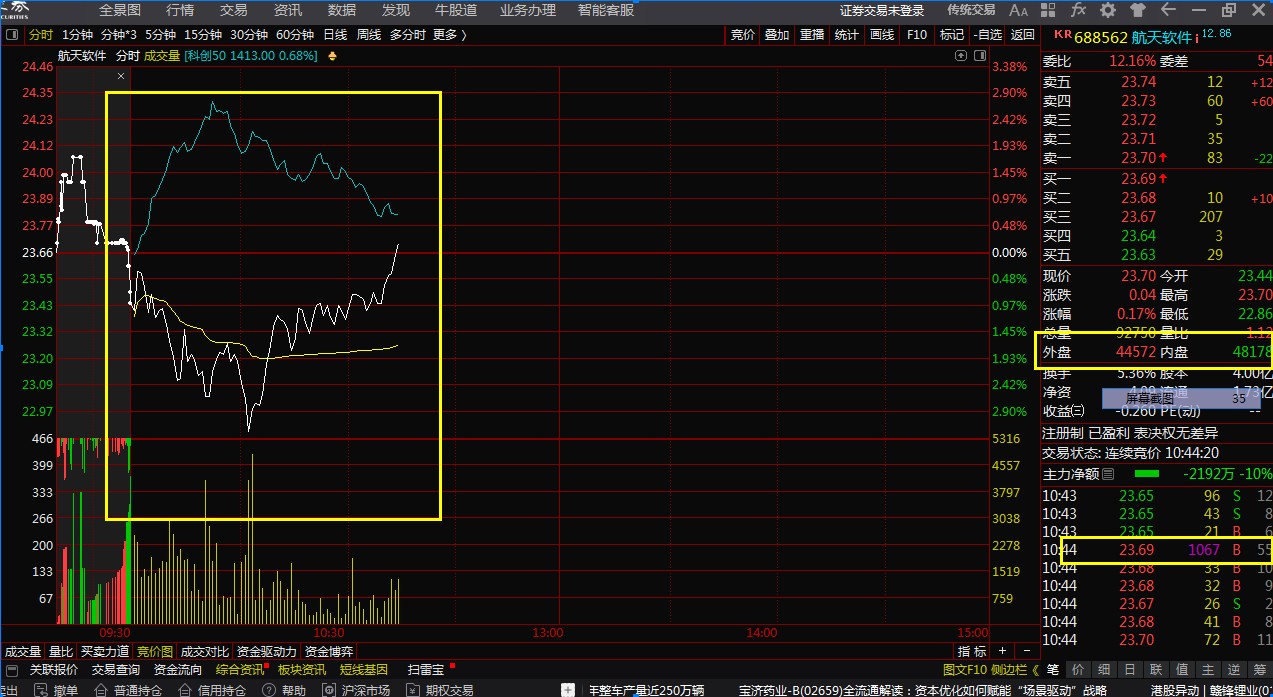Switch to 周线 weekly tab

point(369,35)
